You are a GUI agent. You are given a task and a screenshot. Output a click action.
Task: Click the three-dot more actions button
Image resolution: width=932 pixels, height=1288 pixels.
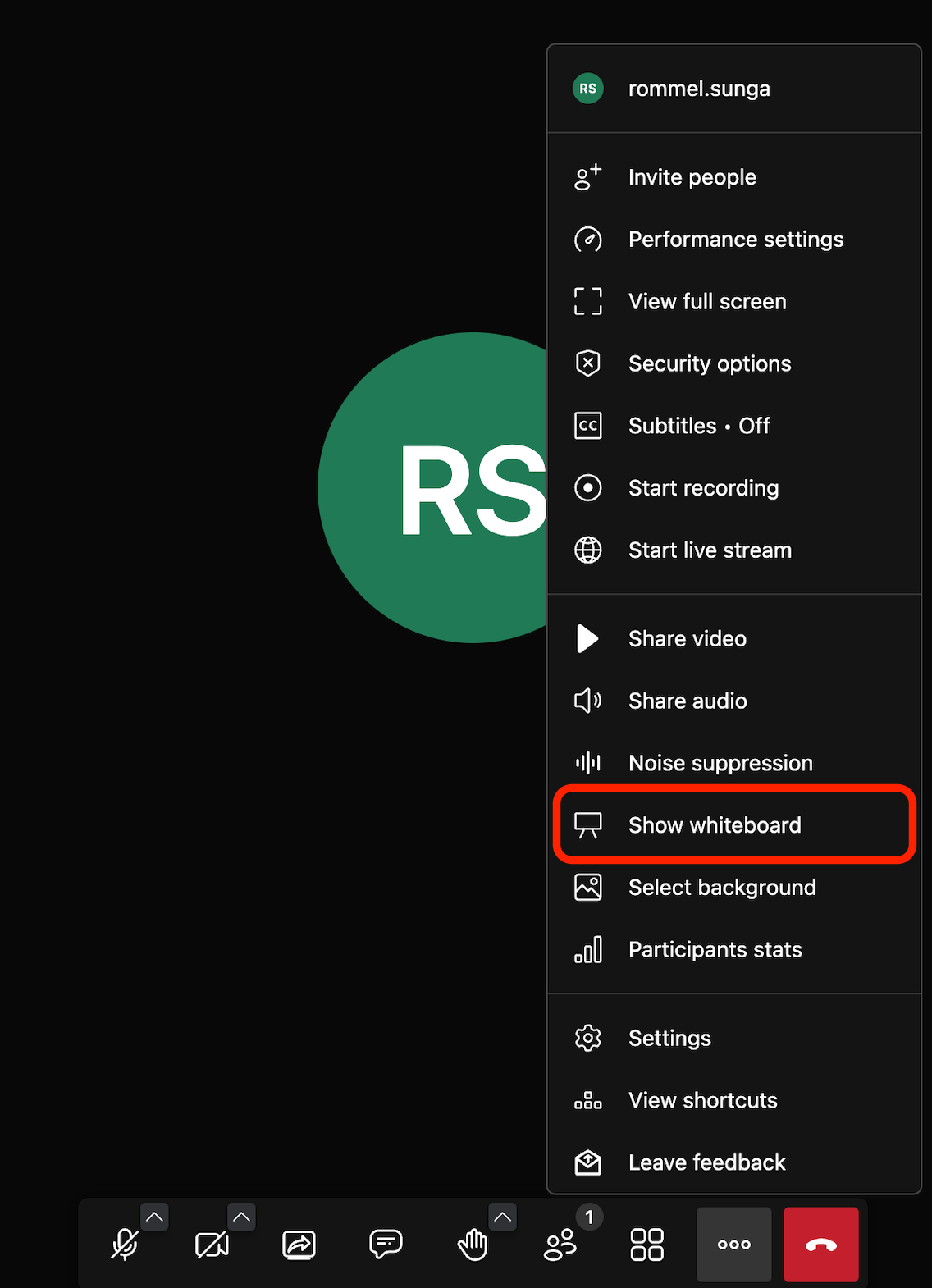[733, 1245]
